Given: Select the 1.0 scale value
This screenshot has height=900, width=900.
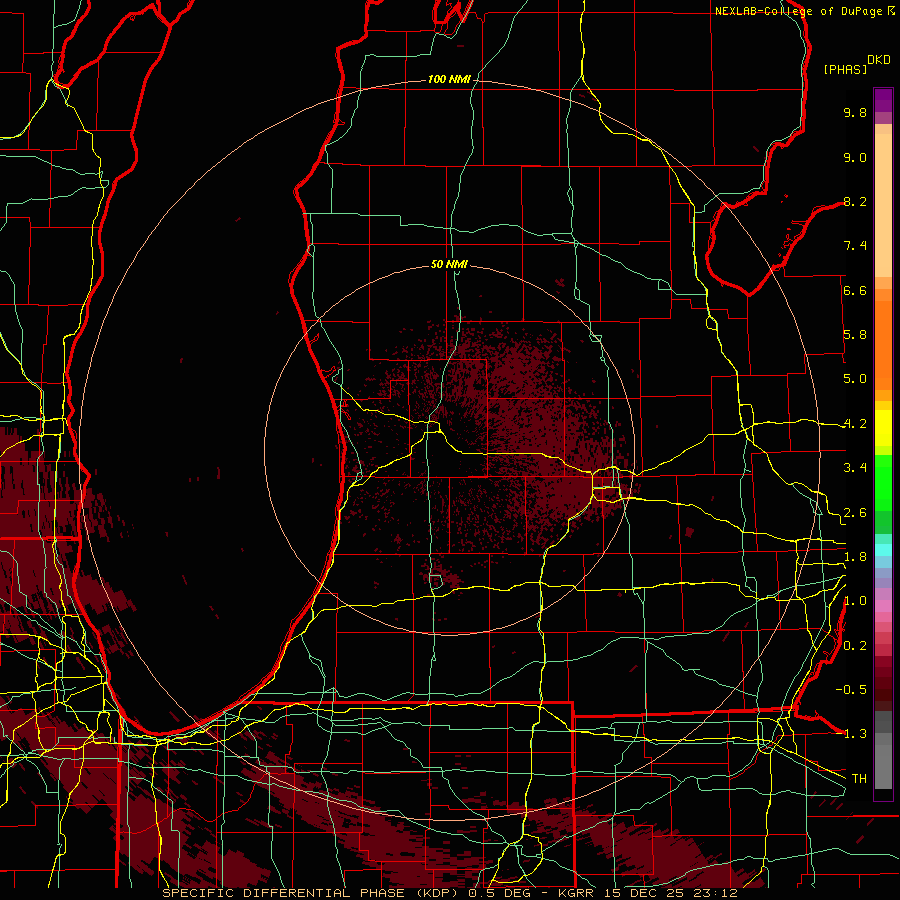Looking at the screenshot, I should (855, 601).
